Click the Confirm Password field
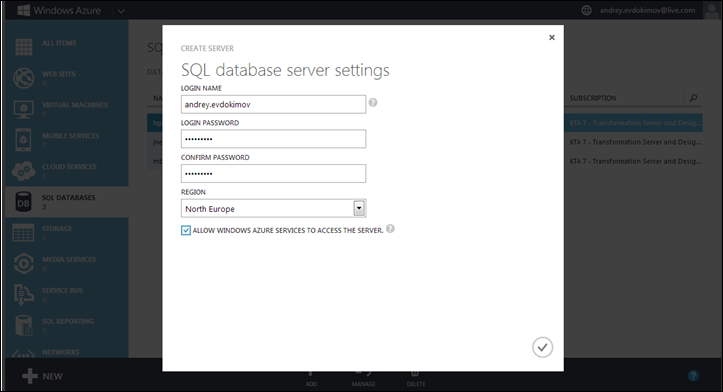 (x=273, y=173)
